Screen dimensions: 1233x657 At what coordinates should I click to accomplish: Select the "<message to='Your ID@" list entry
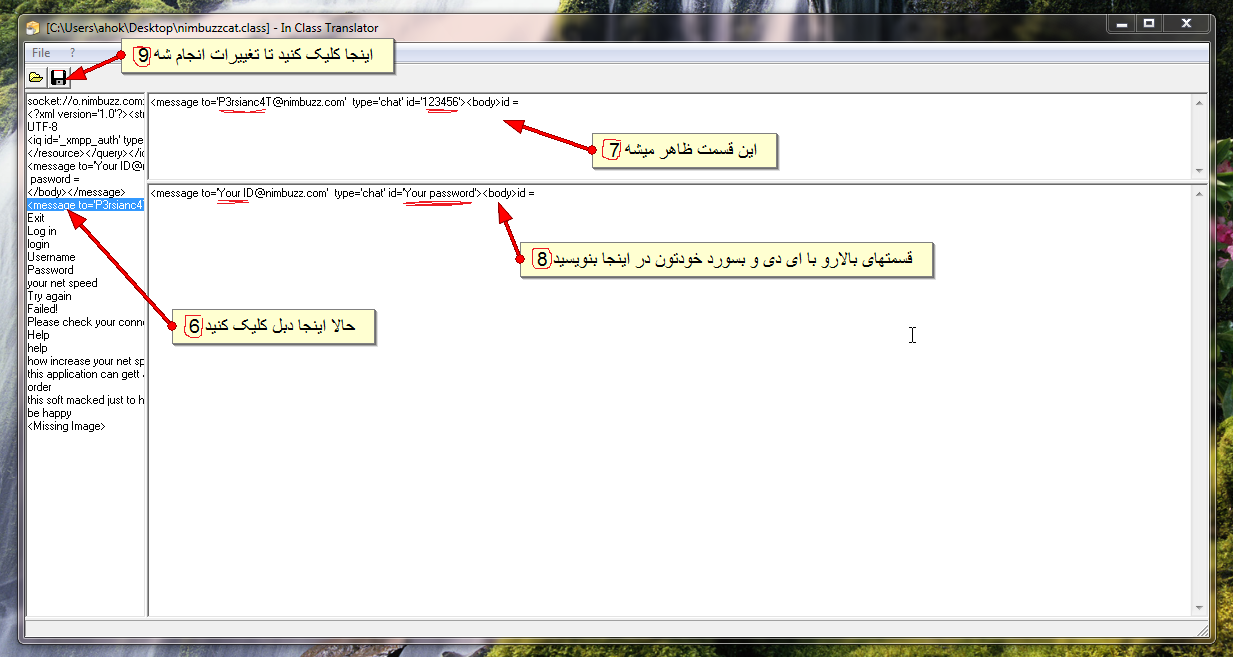(86, 166)
